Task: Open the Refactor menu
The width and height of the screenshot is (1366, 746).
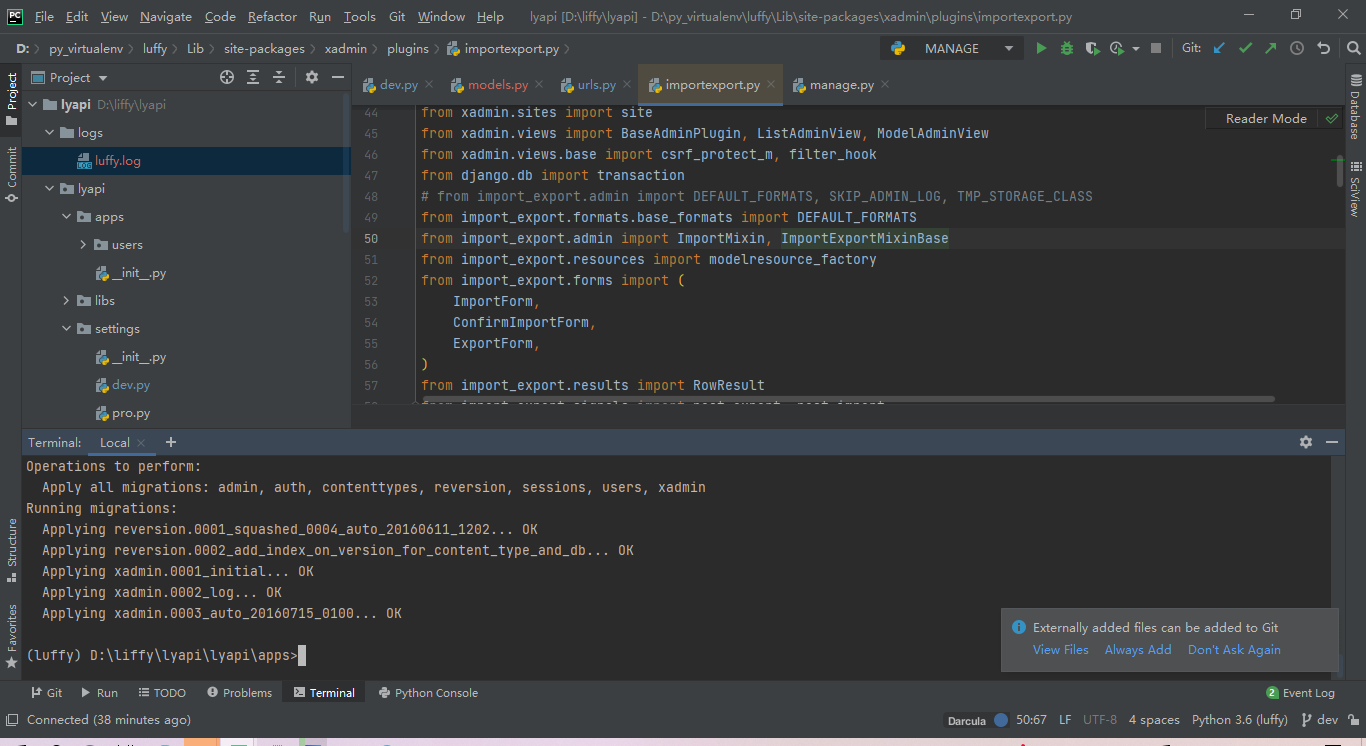Action: click(x=272, y=17)
